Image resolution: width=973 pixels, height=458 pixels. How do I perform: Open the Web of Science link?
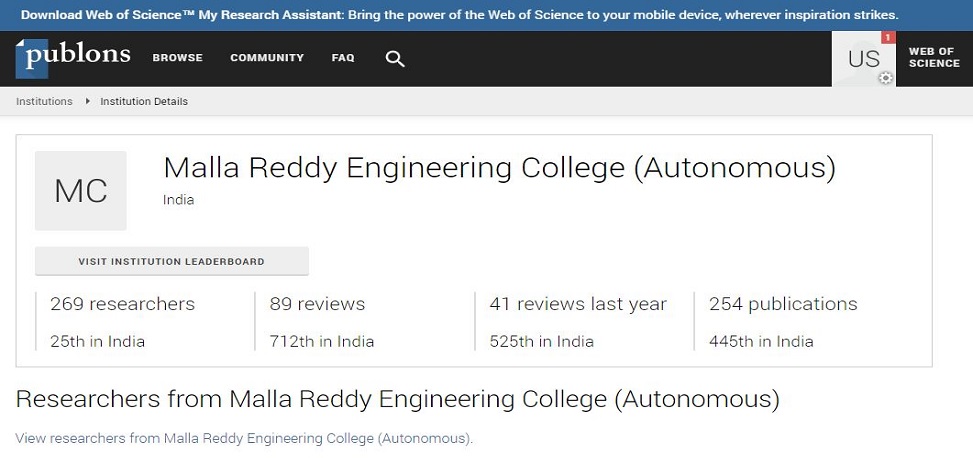tap(934, 58)
